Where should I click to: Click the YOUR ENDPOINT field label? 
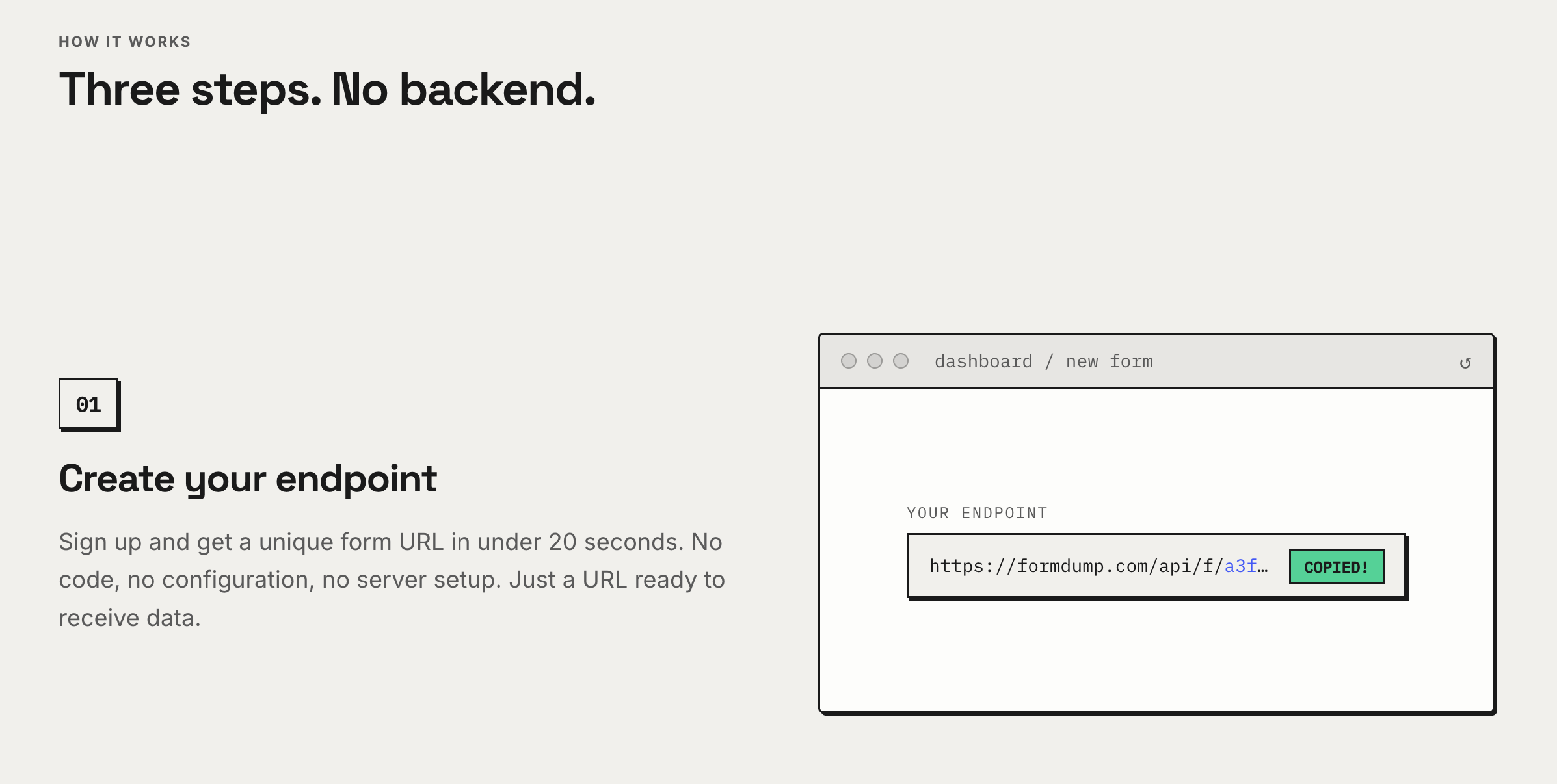[976, 513]
